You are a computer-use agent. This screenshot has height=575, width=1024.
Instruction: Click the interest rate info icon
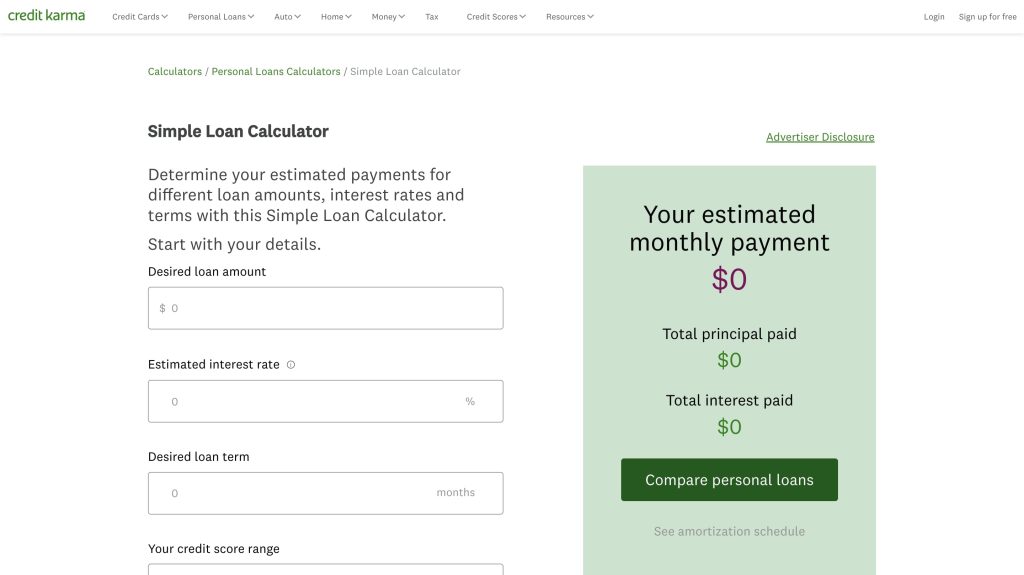click(291, 365)
